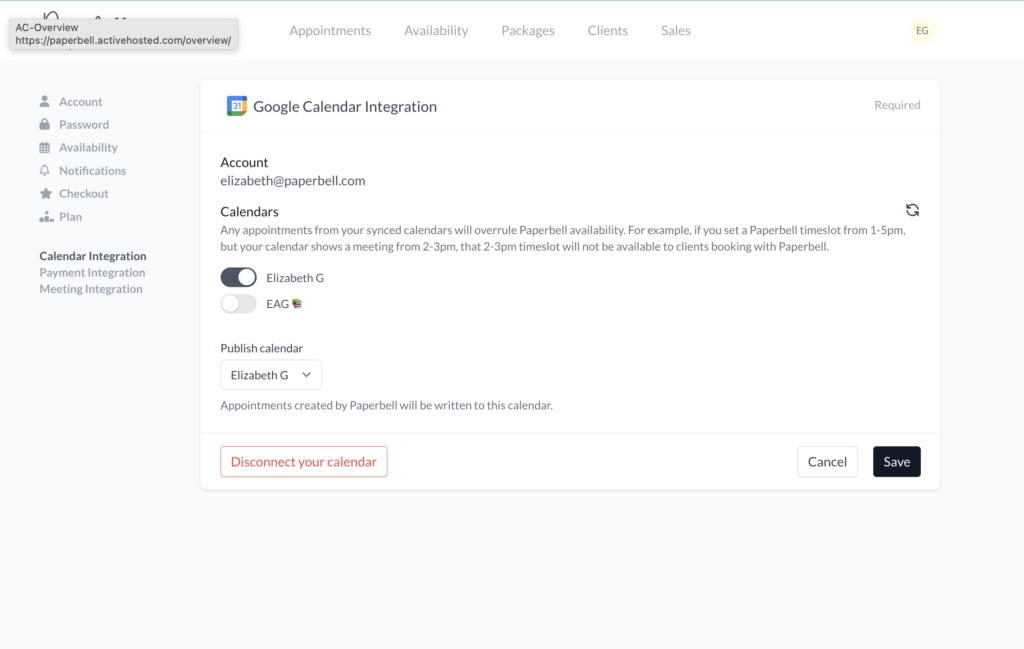Image resolution: width=1024 pixels, height=649 pixels.
Task: Save the calendar integration settings
Action: click(x=896, y=462)
